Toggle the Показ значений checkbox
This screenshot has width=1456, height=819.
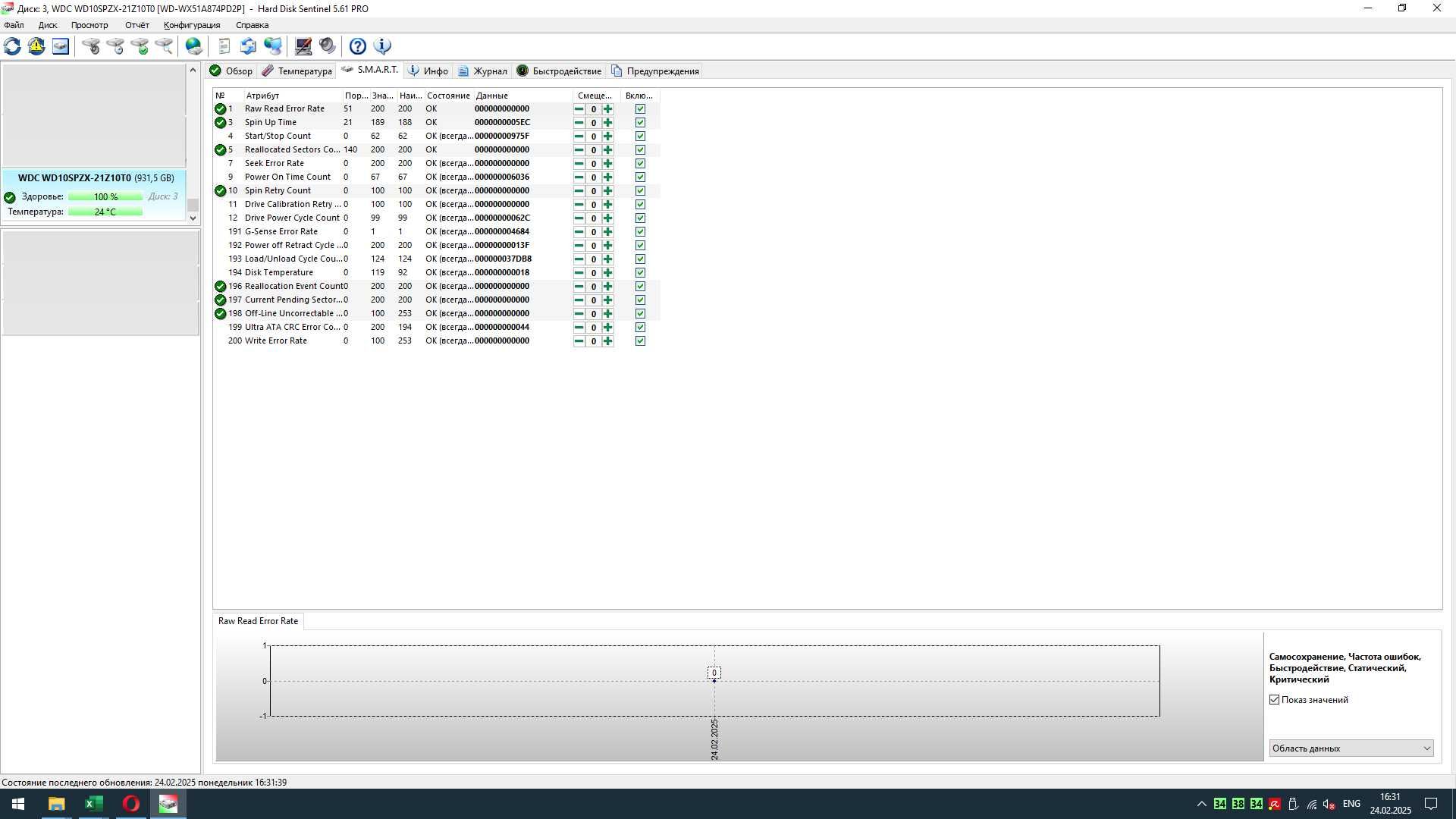1275,700
